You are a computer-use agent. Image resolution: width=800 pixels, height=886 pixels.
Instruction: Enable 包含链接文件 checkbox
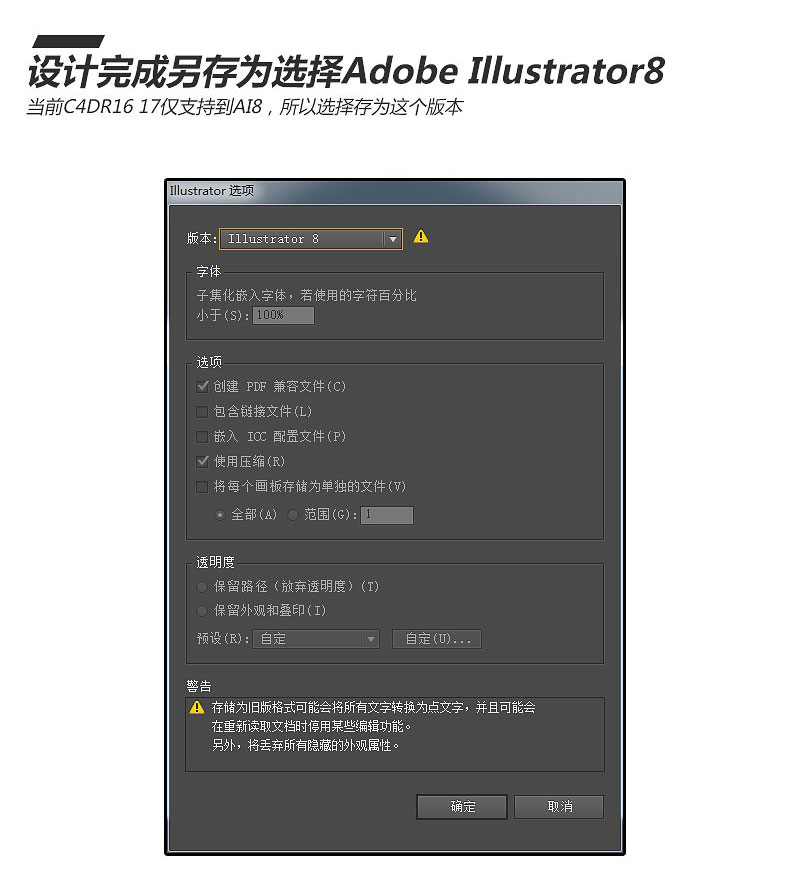[x=202, y=411]
